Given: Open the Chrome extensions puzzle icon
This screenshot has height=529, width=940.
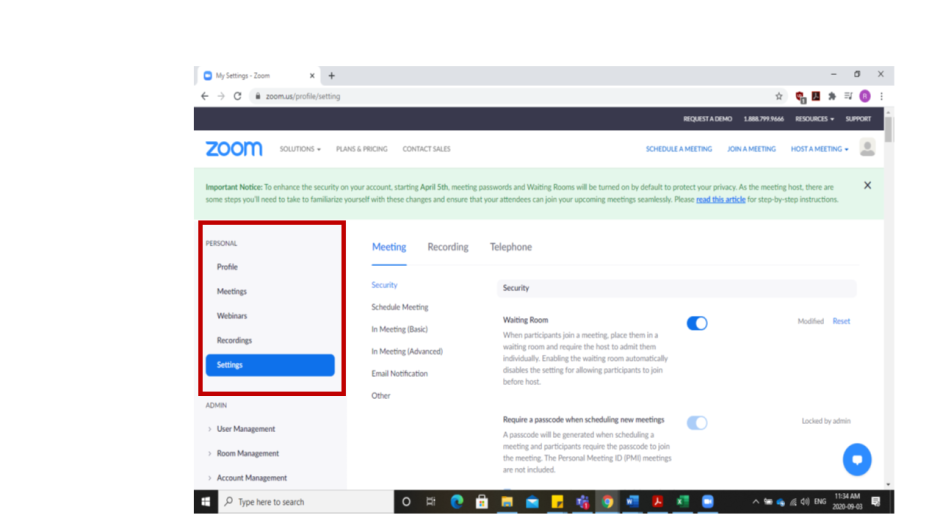Looking at the screenshot, I should pyautogui.click(x=832, y=96).
